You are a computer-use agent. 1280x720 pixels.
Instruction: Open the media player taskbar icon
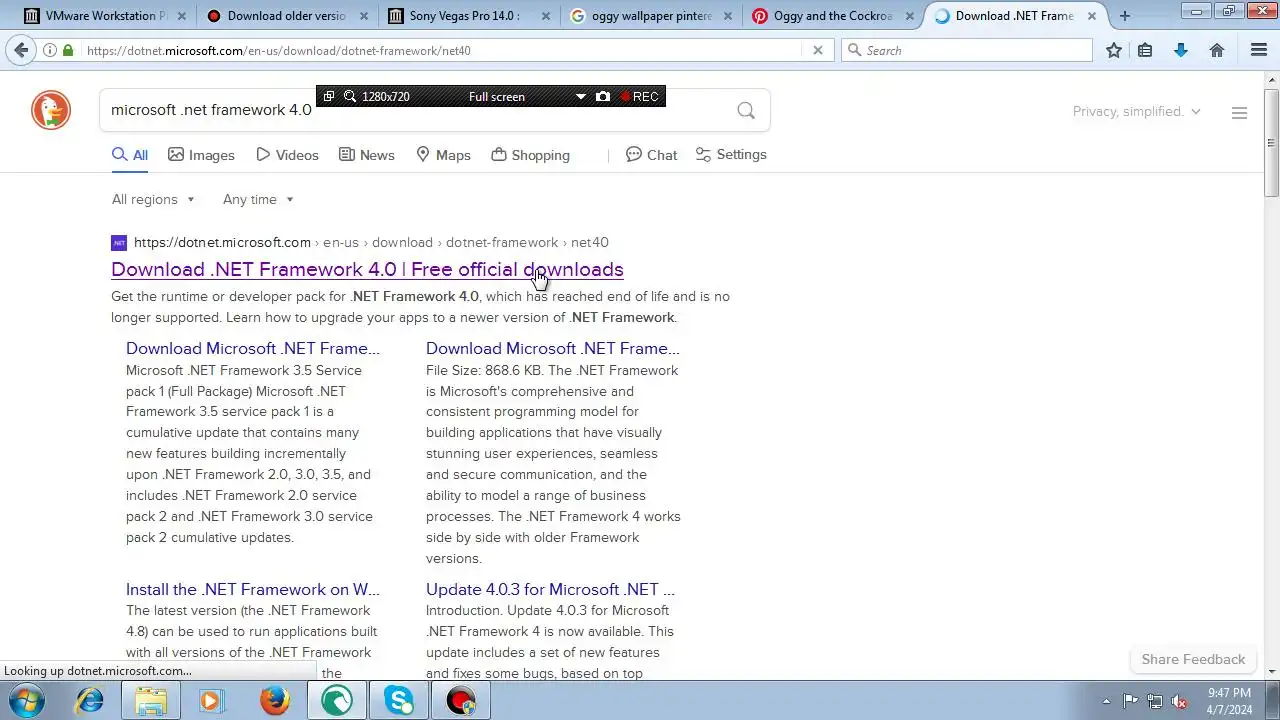click(211, 701)
